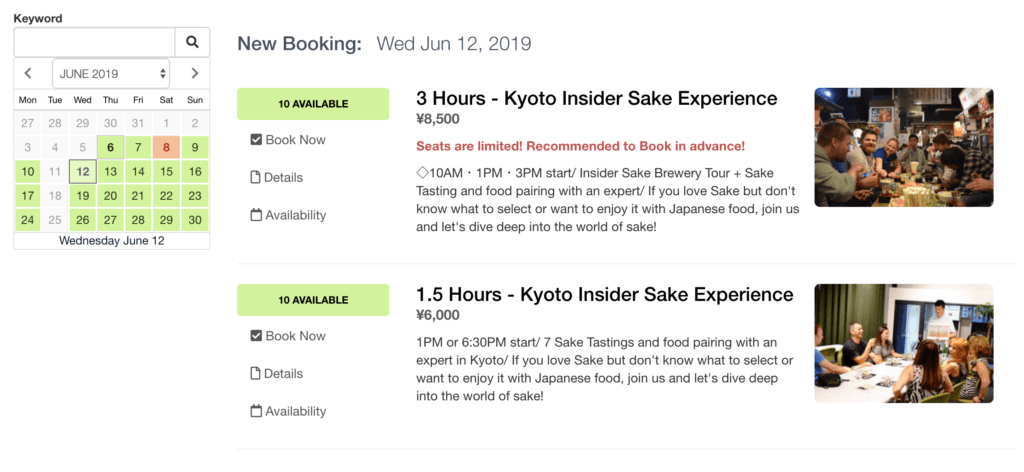The image size is (1024, 472).
Task: Go to previous month with left arrow
Action: pyautogui.click(x=27, y=73)
